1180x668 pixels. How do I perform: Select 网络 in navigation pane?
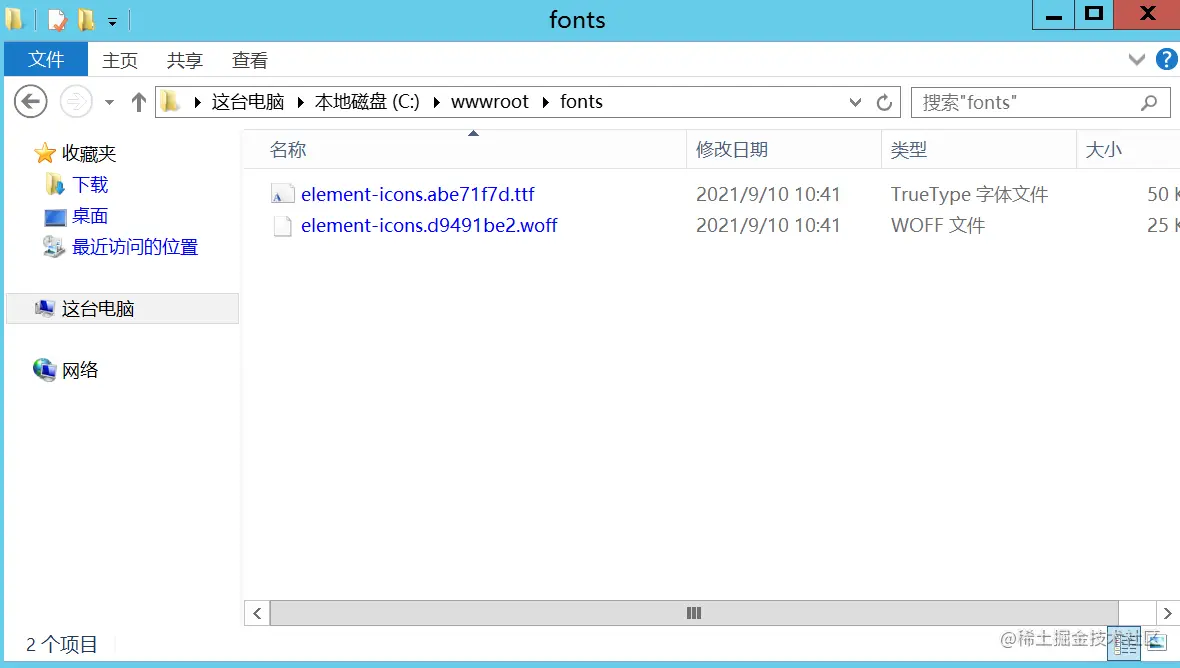tap(80, 370)
